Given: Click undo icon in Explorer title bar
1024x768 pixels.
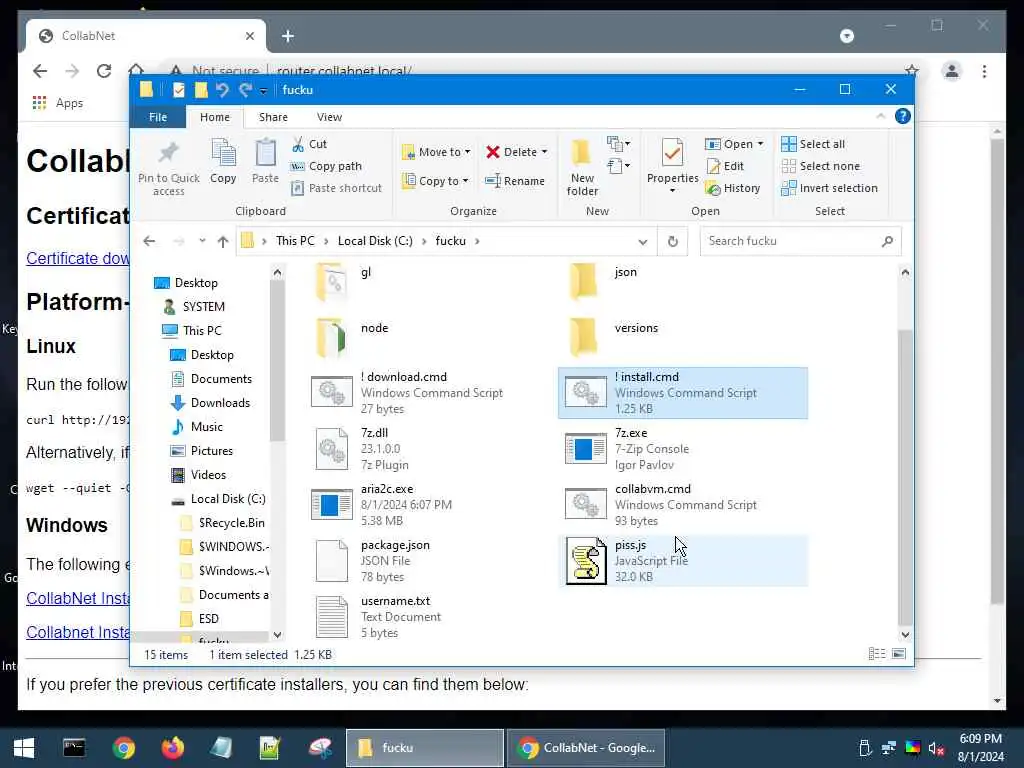Looking at the screenshot, I should (x=223, y=90).
